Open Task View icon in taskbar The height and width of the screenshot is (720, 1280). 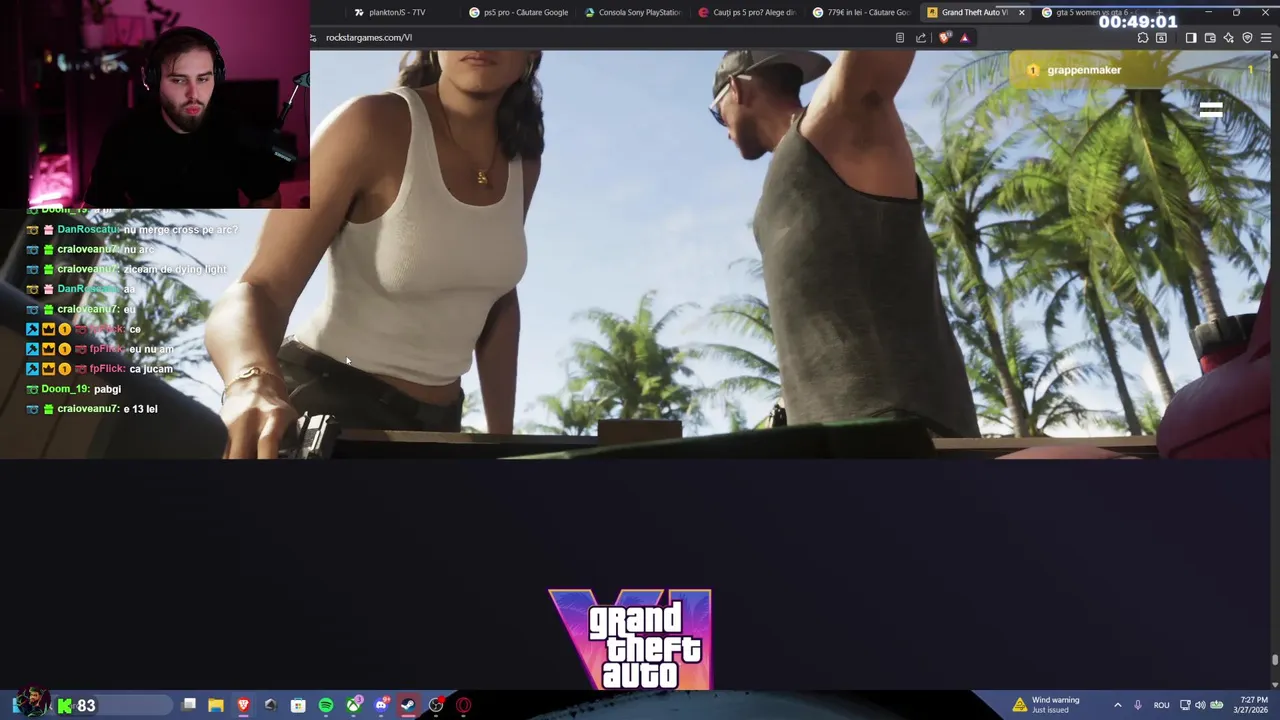tap(189, 705)
